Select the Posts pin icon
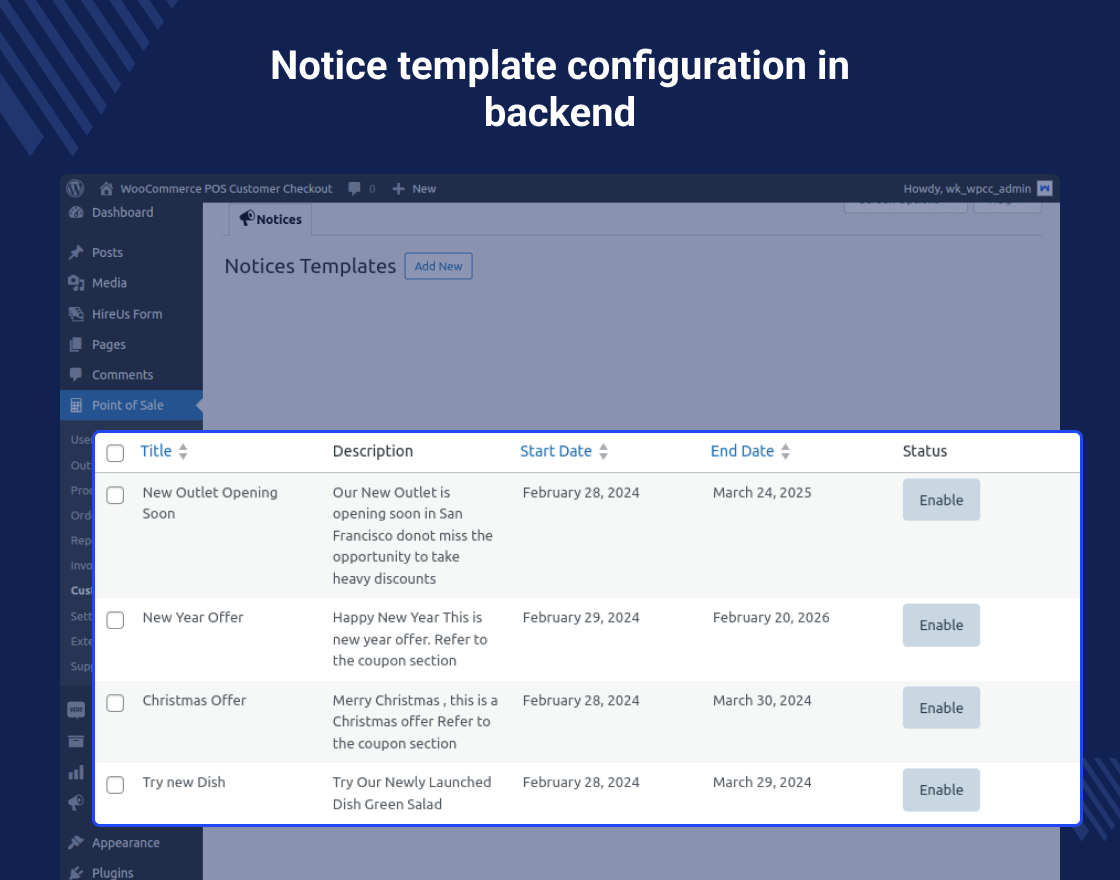The image size is (1120, 880). pyautogui.click(x=76, y=252)
